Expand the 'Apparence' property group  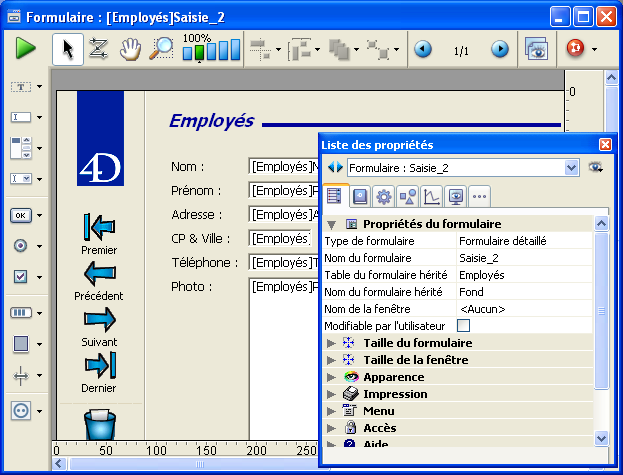(332, 377)
